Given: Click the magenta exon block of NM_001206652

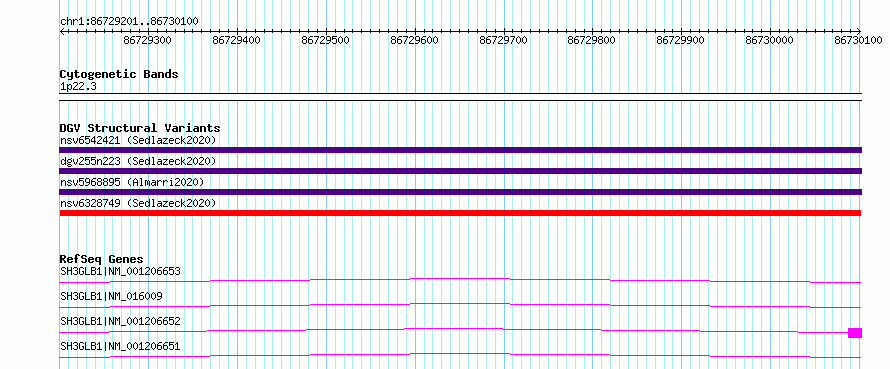Looking at the screenshot, I should 855,333.
